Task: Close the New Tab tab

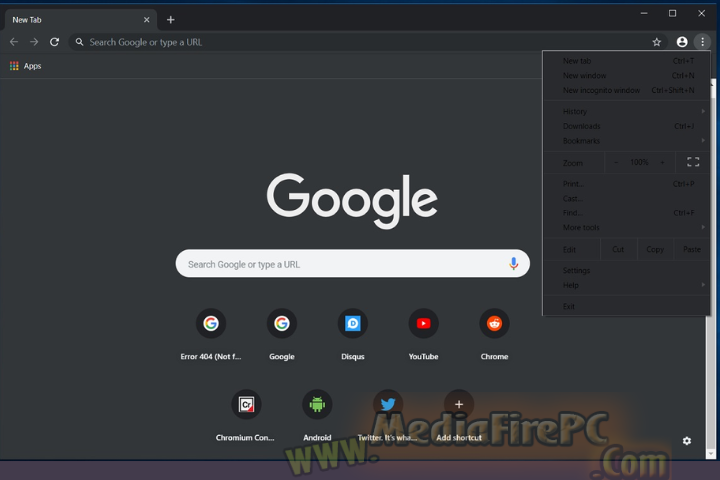Action: (146, 20)
